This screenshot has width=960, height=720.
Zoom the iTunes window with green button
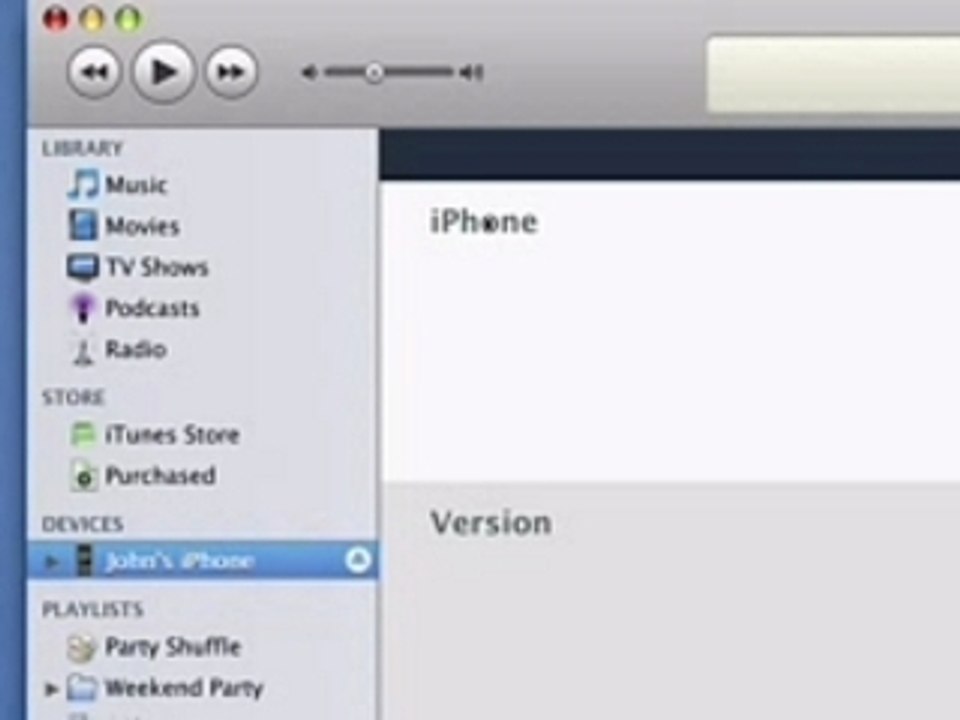(x=129, y=18)
